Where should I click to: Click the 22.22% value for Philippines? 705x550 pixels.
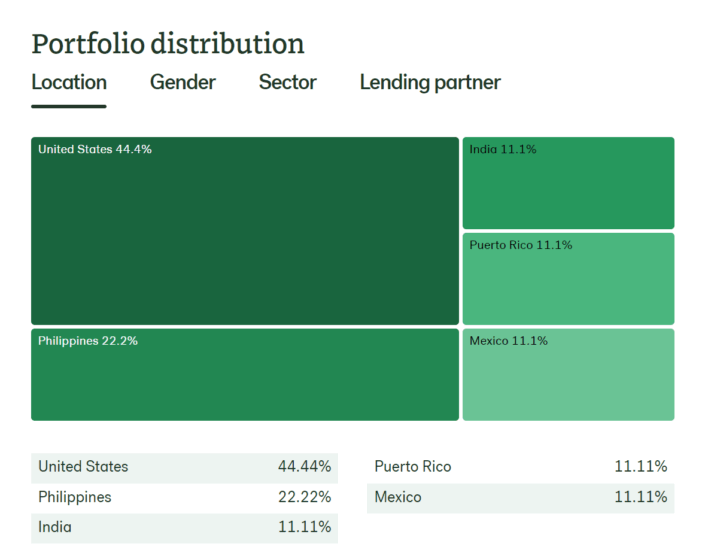pyautogui.click(x=304, y=497)
